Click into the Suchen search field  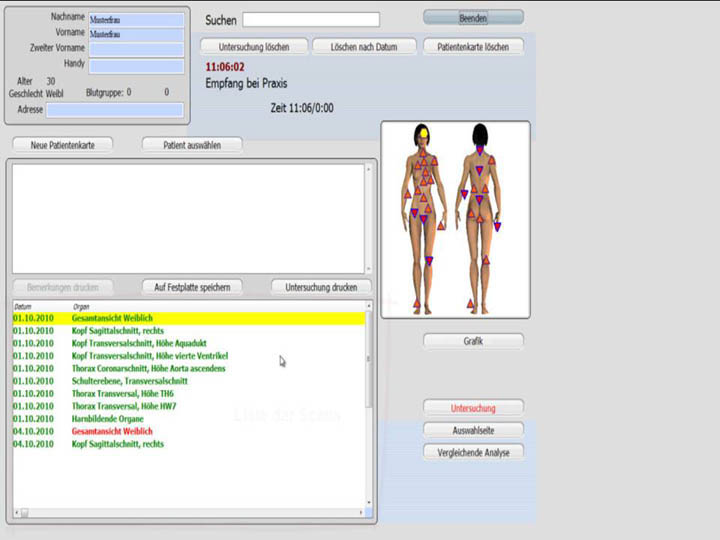coord(311,20)
